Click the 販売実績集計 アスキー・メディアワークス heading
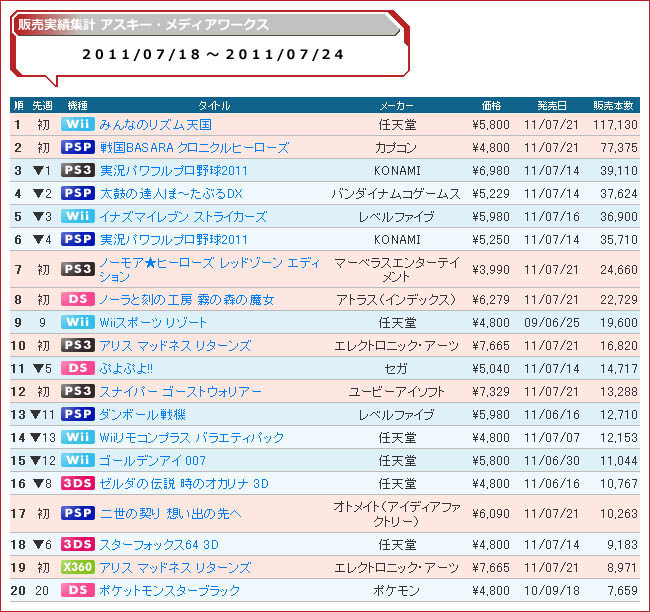 point(143,24)
